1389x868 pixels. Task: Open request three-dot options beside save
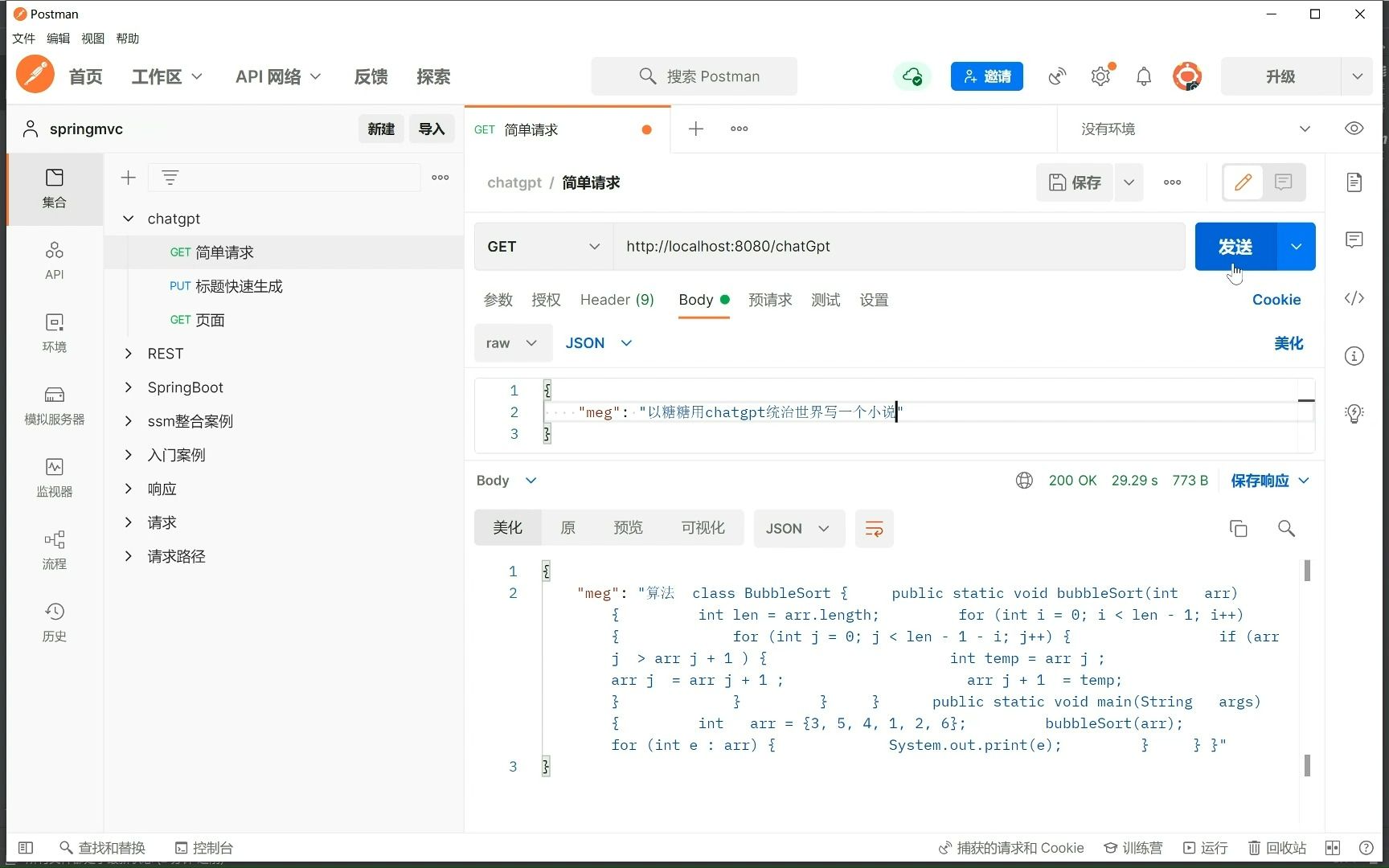(x=1173, y=182)
